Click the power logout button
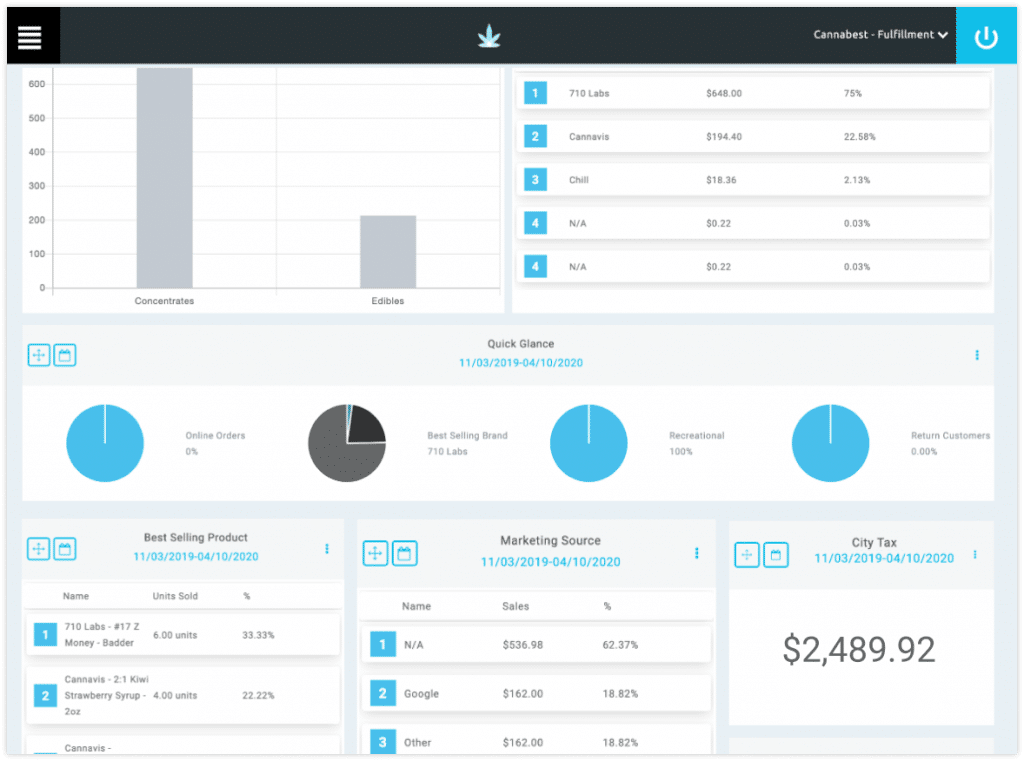This screenshot has height=761, width=1024. click(x=986, y=37)
